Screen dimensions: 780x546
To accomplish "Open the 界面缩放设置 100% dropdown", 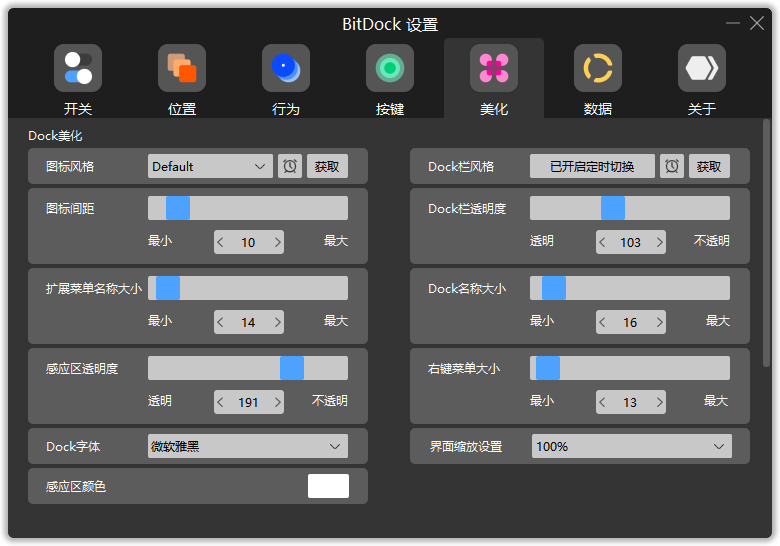I will coord(632,447).
